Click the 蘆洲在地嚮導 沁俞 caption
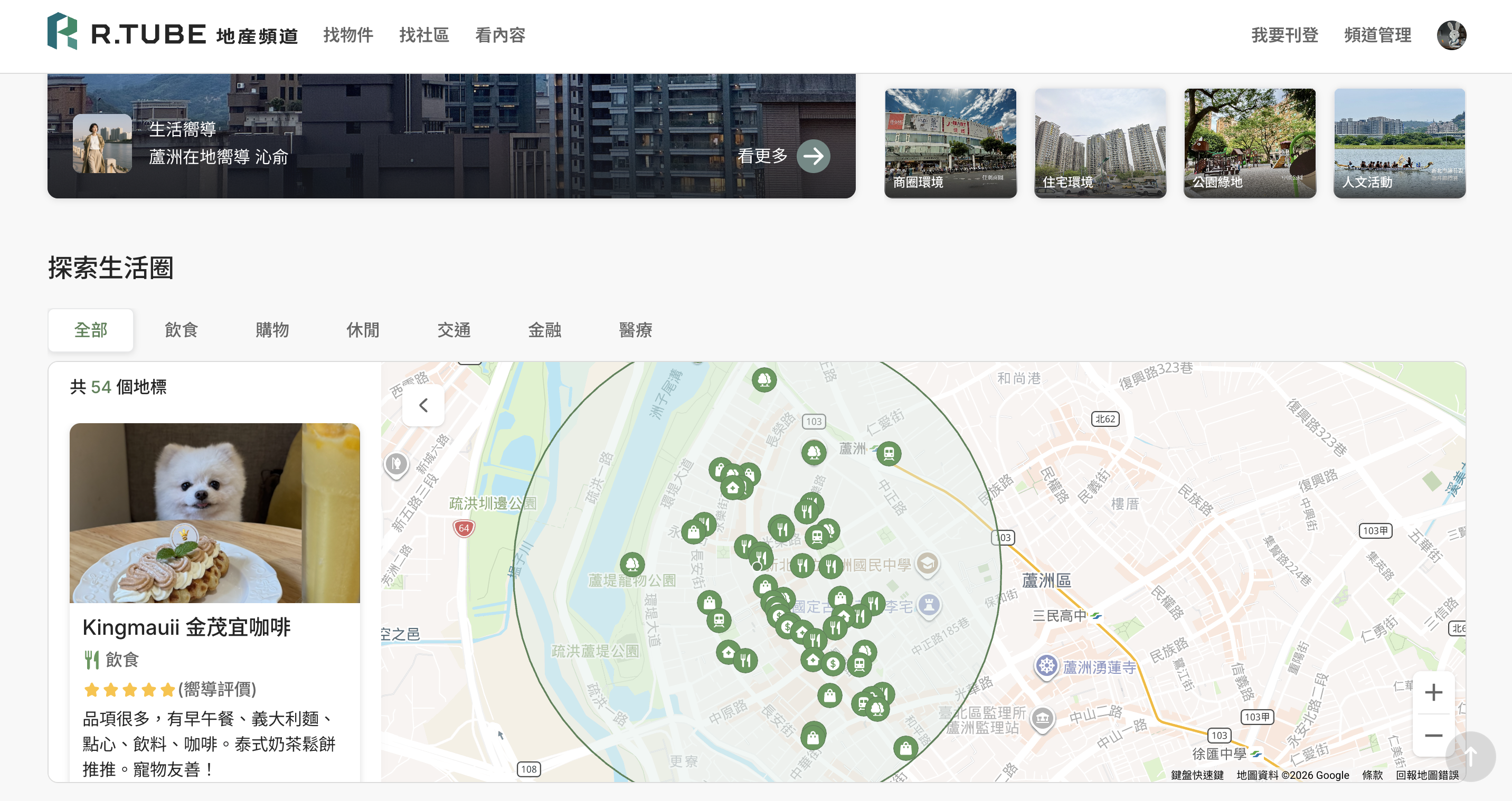This screenshot has height=801, width=1512. coord(219,157)
